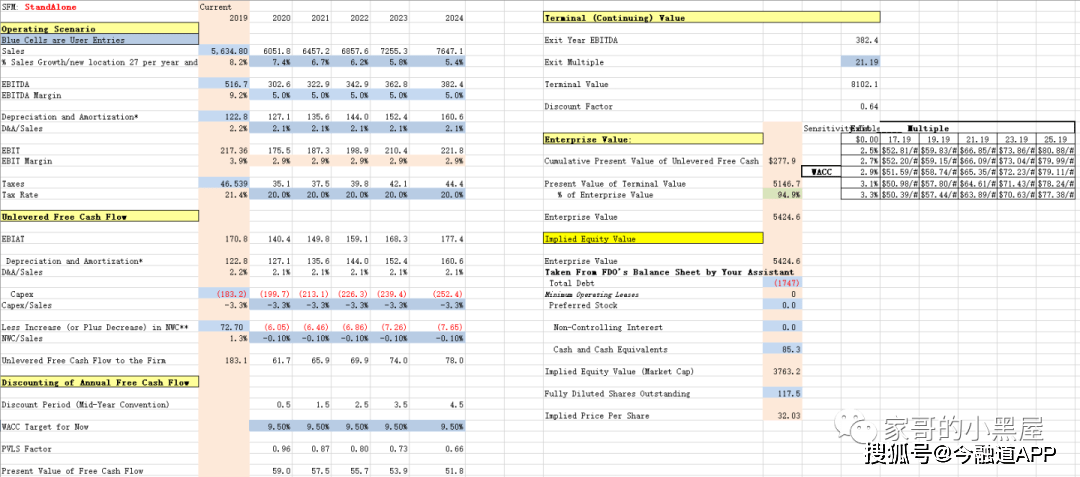
Task: Click Present Value of Free Cash Flow 59.0
Action: coord(281,471)
